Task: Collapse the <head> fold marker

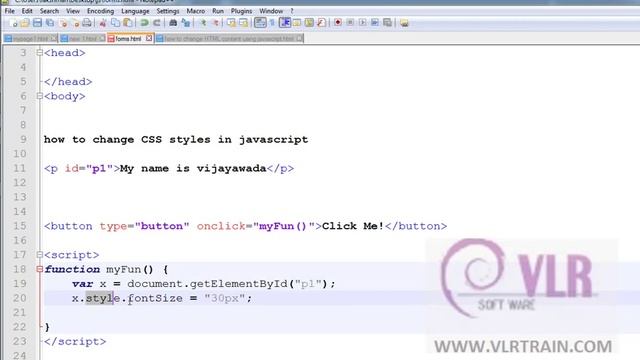Action: point(40,53)
